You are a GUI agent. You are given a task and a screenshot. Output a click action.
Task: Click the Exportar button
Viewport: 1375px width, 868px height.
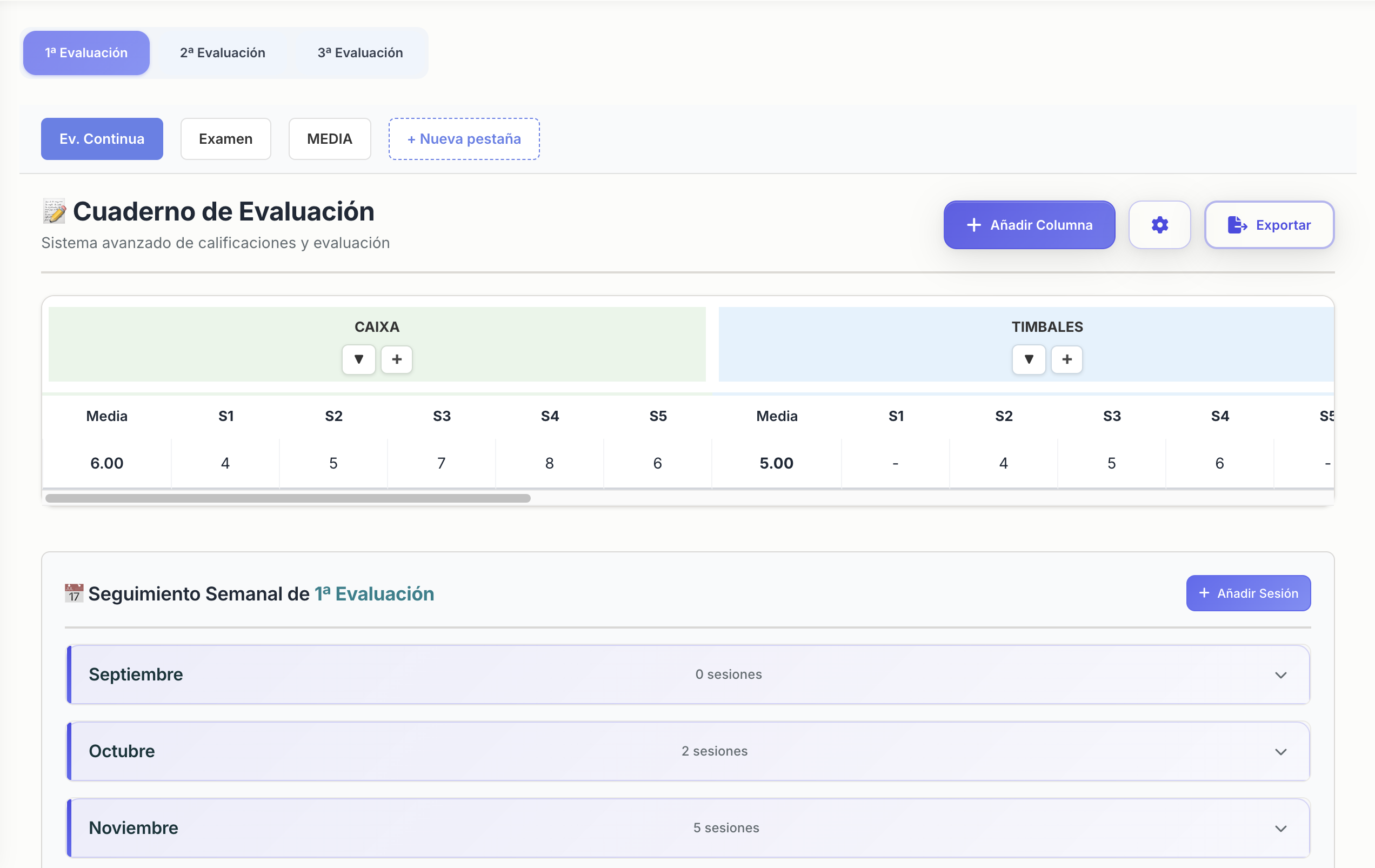tap(1269, 225)
